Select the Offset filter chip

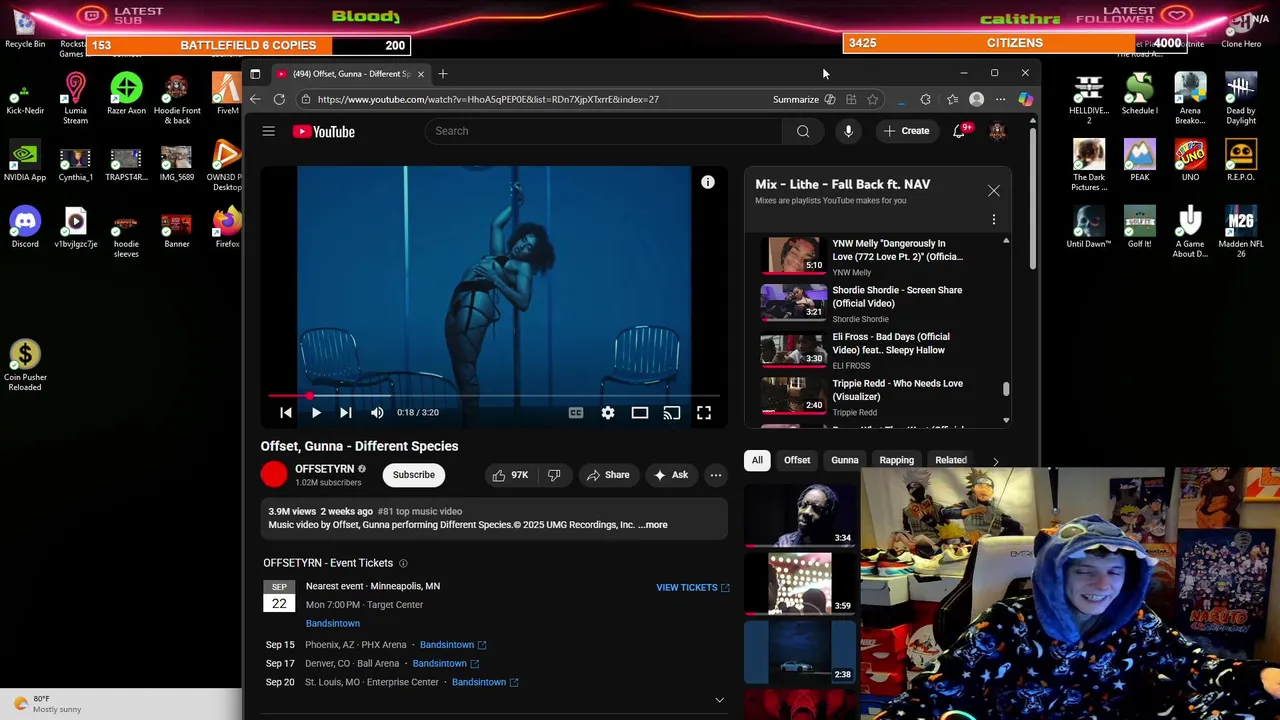tap(797, 460)
